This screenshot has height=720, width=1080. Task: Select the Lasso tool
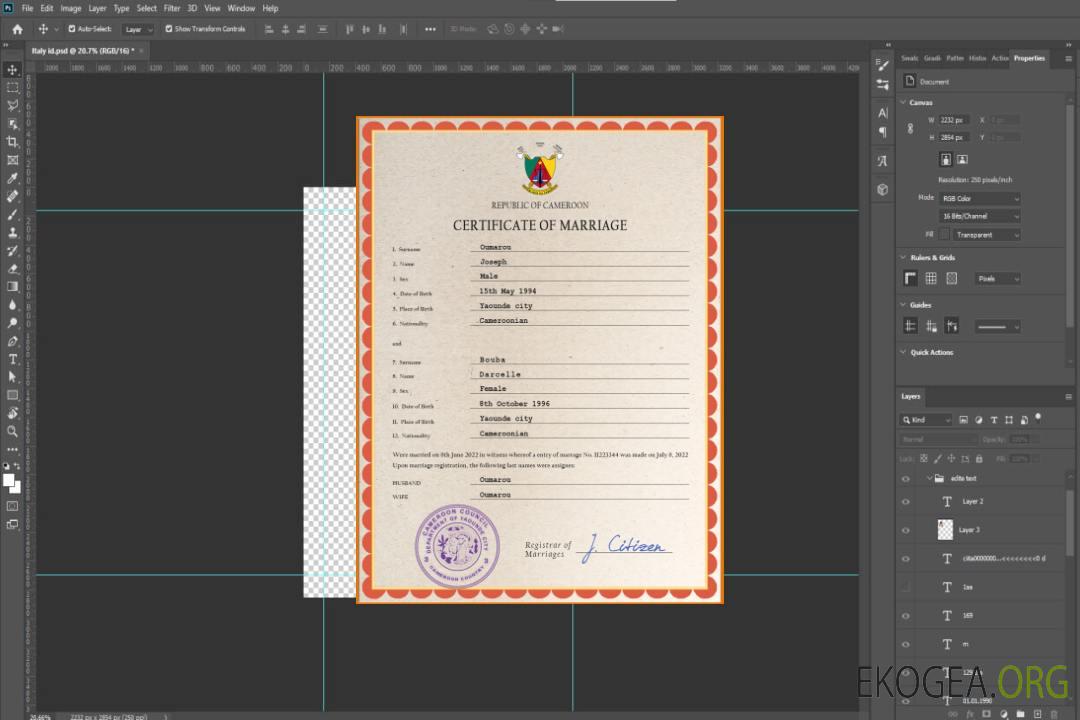pyautogui.click(x=12, y=105)
